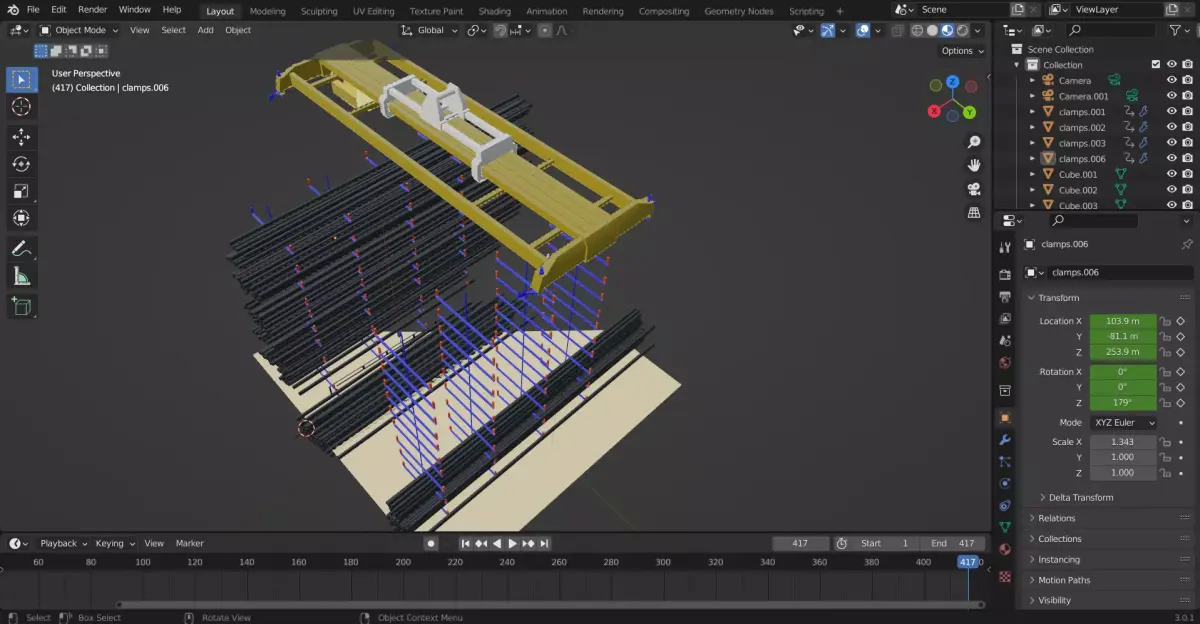Open the Scene properties tab
Viewport: 1200px width, 624px height.
[x=1005, y=341]
